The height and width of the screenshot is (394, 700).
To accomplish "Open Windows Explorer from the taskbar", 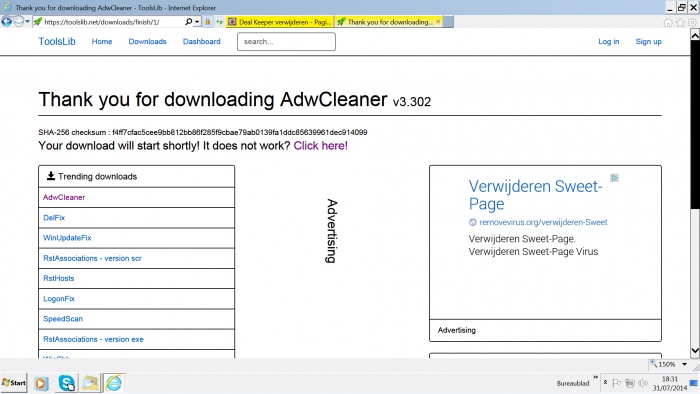I will pyautogui.click(x=90, y=383).
